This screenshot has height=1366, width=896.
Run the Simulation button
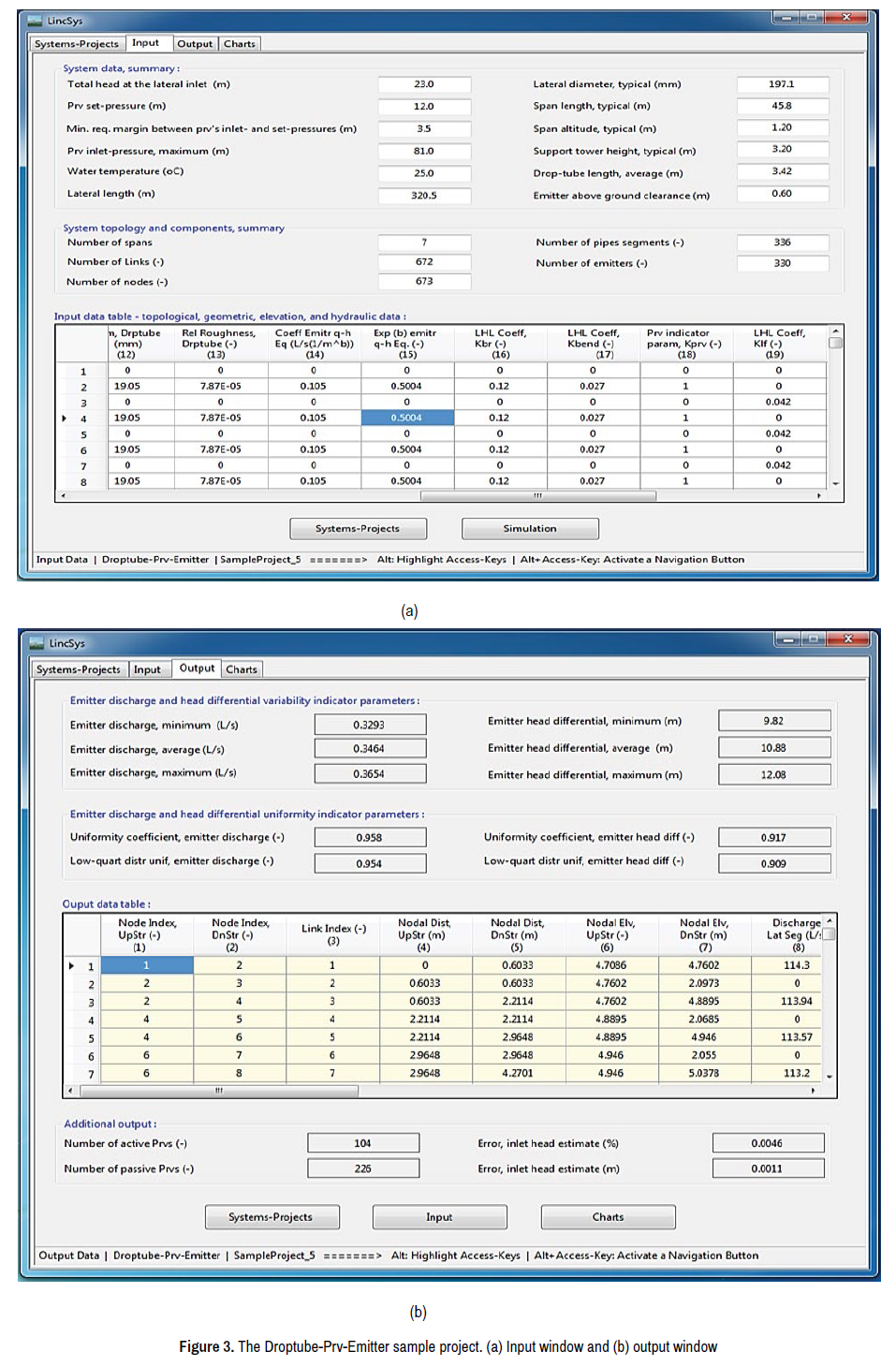530,529
